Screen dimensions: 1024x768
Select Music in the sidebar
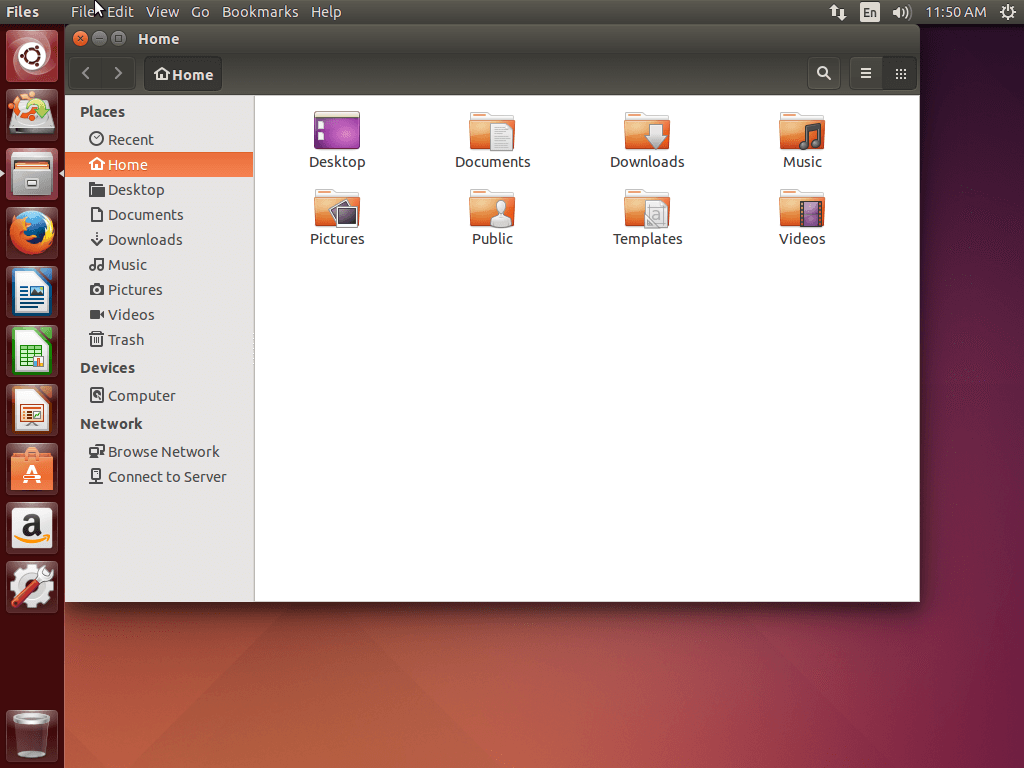click(x=159, y=264)
